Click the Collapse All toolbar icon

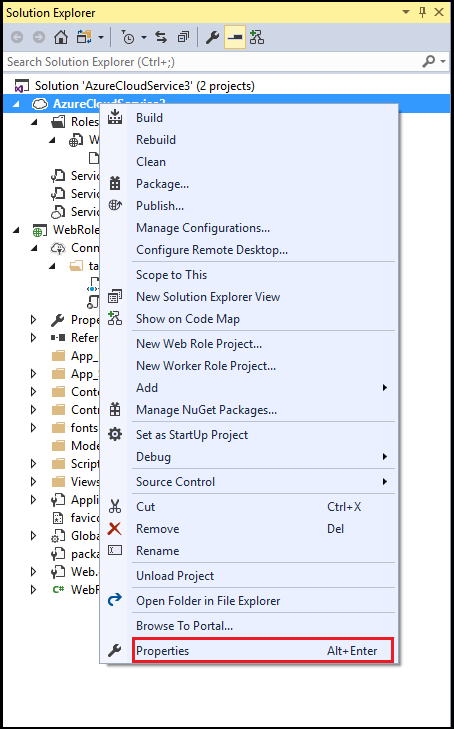click(x=184, y=37)
